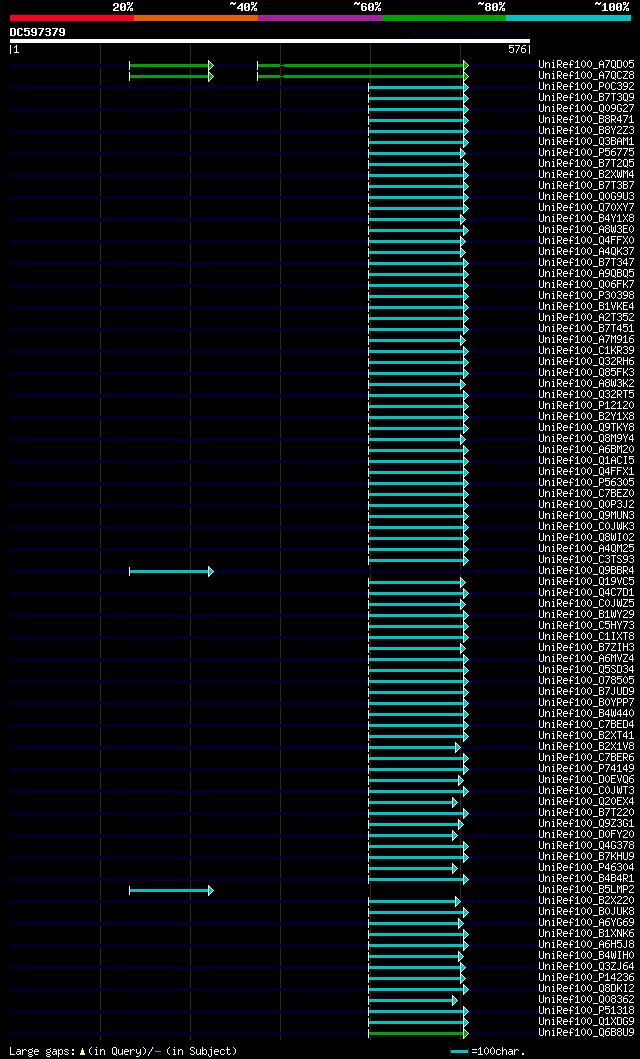Click hit label UniRef100_B7KHU9

[x=586, y=856]
